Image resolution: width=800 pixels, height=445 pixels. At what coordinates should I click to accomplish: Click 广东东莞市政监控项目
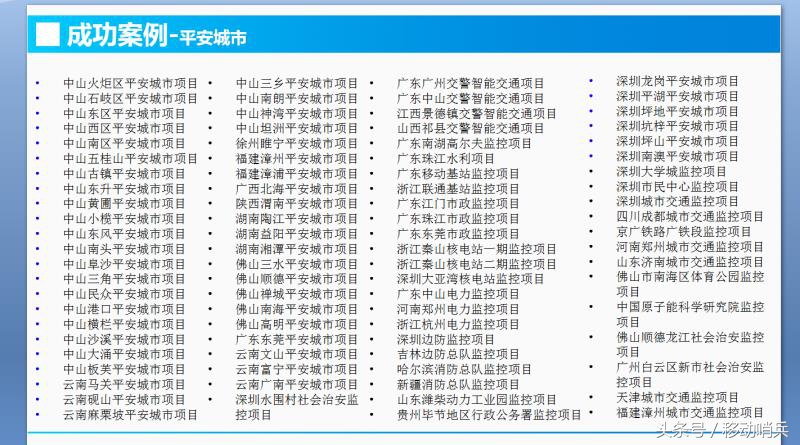[458, 234]
